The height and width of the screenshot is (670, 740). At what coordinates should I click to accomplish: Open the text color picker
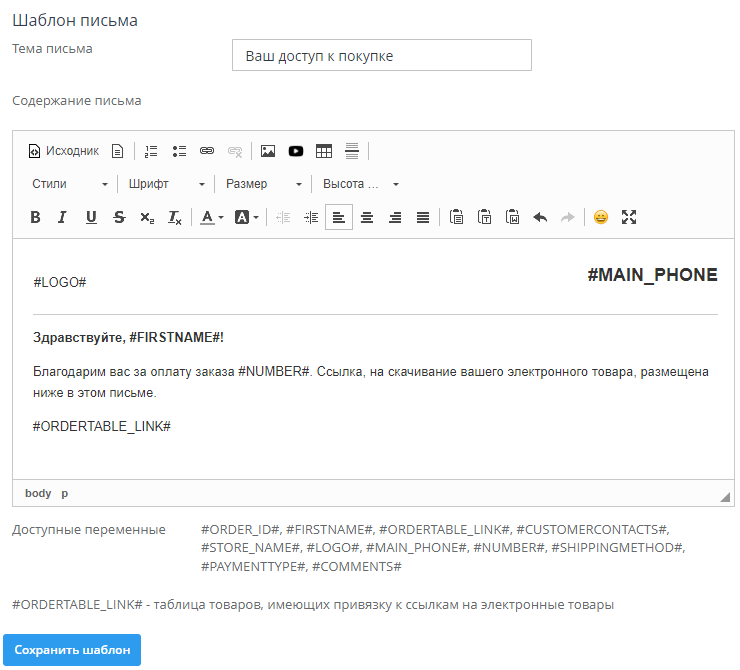pos(210,217)
